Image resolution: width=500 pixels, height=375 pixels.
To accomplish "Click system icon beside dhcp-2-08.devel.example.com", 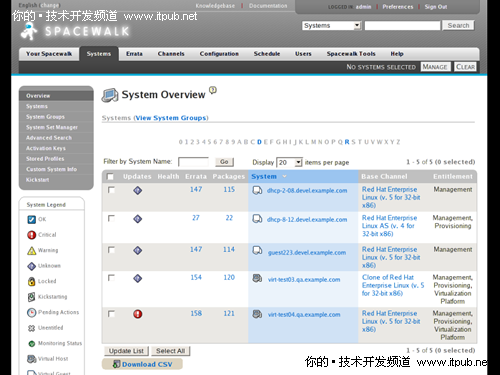I will (x=257, y=191).
